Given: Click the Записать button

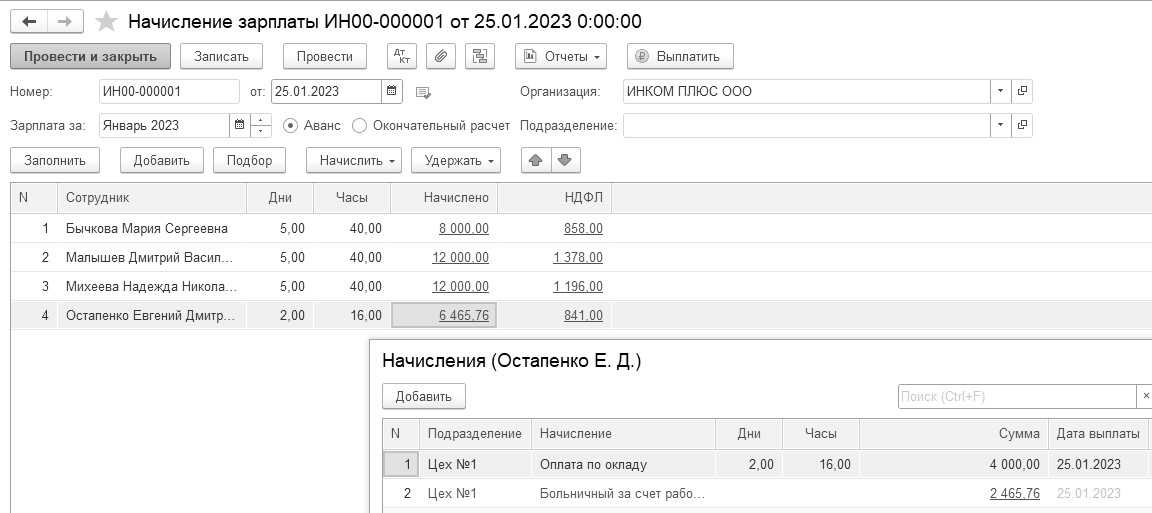Looking at the screenshot, I should coord(221,56).
